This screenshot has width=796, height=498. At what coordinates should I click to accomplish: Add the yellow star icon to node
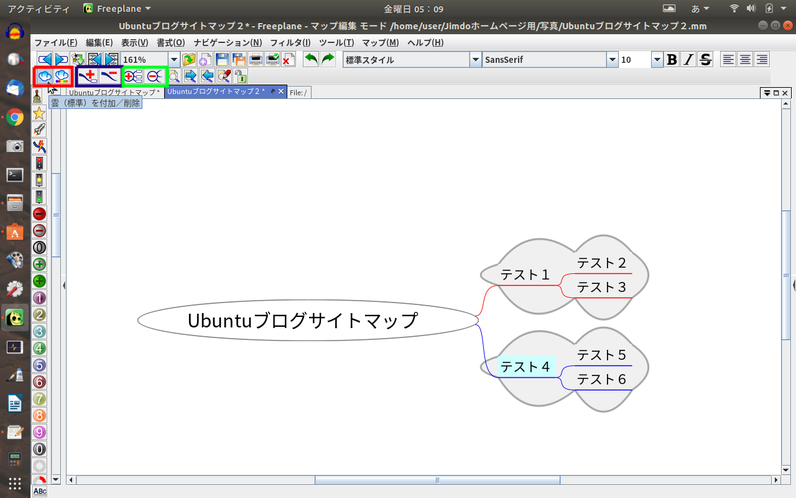pos(39,113)
